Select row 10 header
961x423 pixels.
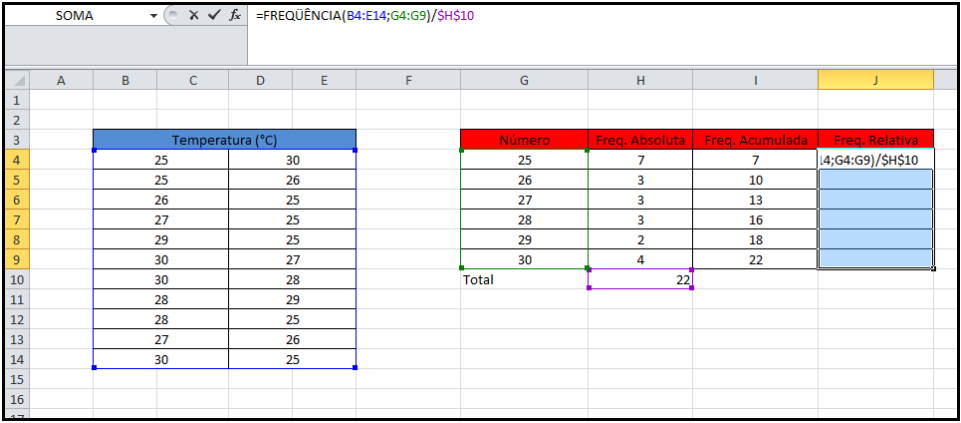pos(15,280)
